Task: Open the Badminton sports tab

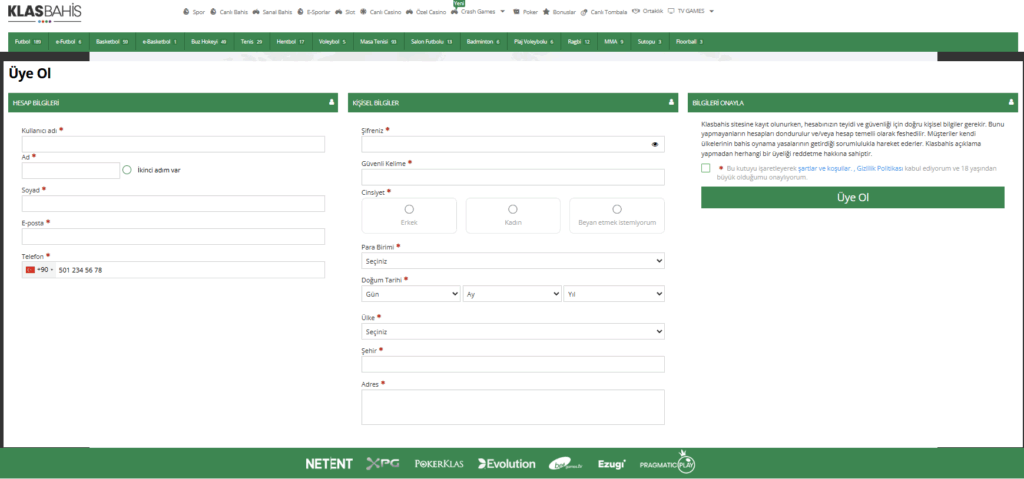Action: pos(483,42)
